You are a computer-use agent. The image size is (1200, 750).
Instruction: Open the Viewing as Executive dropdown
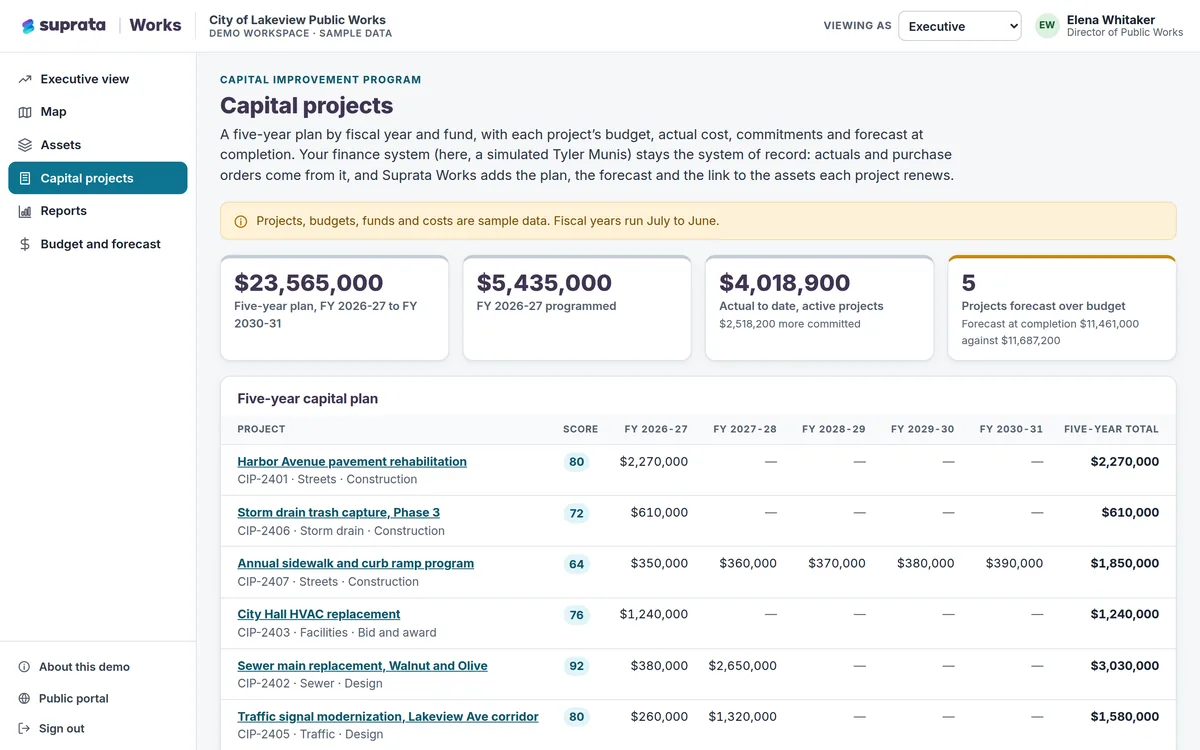point(959,26)
